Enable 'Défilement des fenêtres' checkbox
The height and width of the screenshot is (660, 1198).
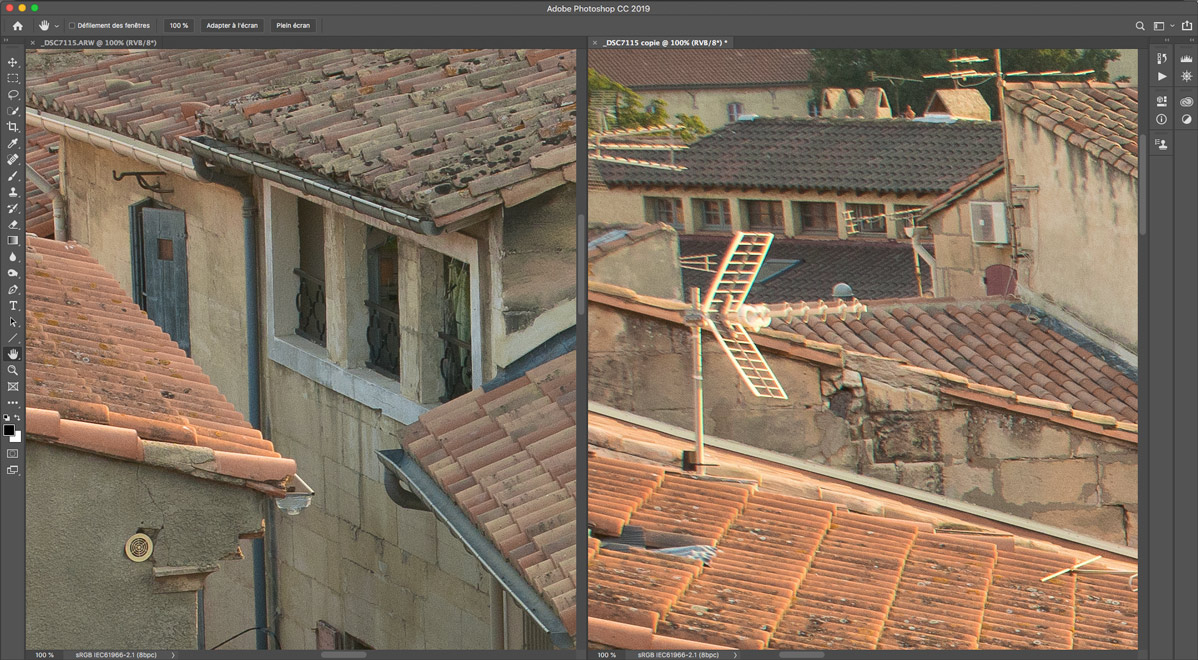coord(72,25)
